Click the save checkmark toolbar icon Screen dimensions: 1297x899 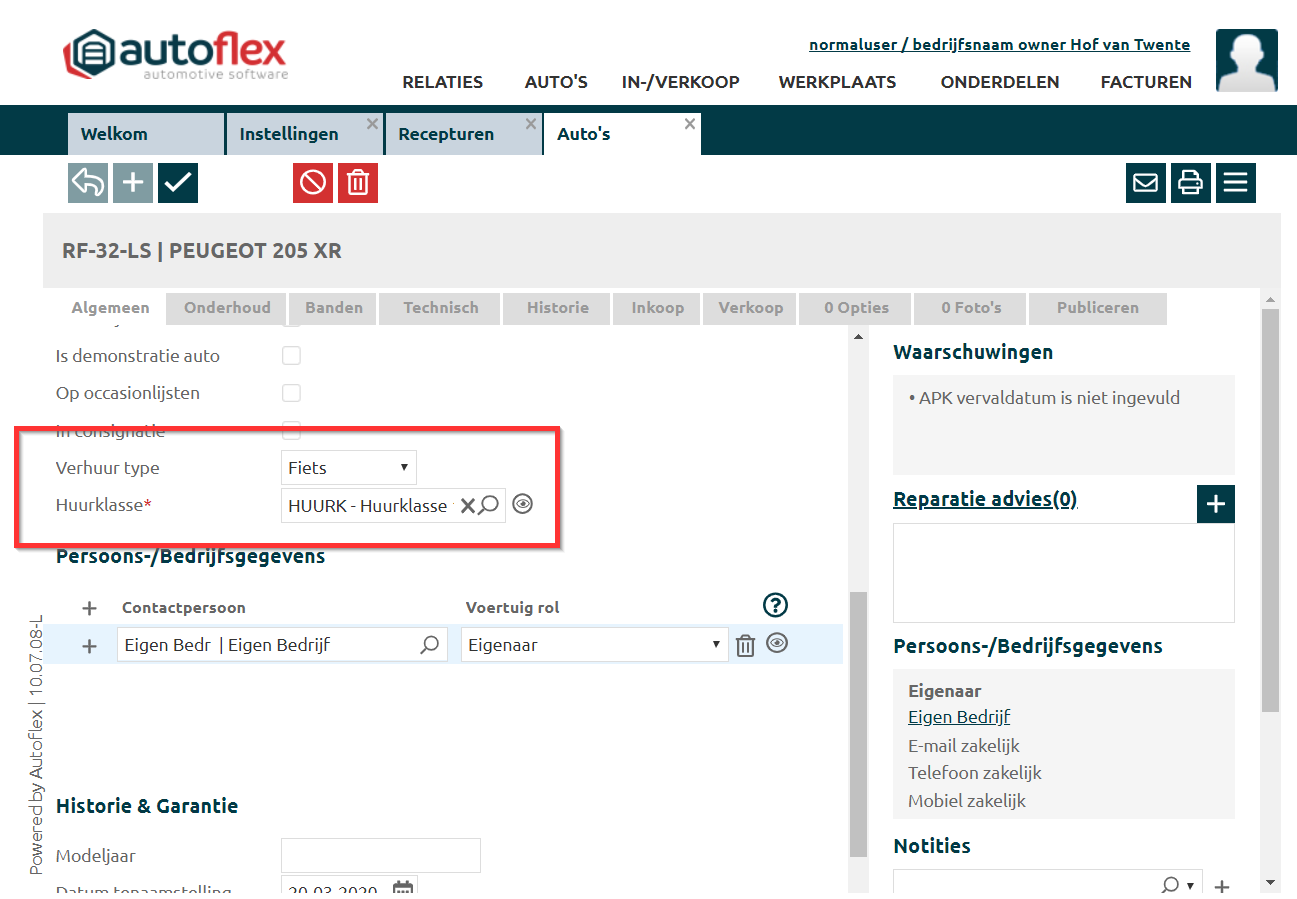[178, 183]
